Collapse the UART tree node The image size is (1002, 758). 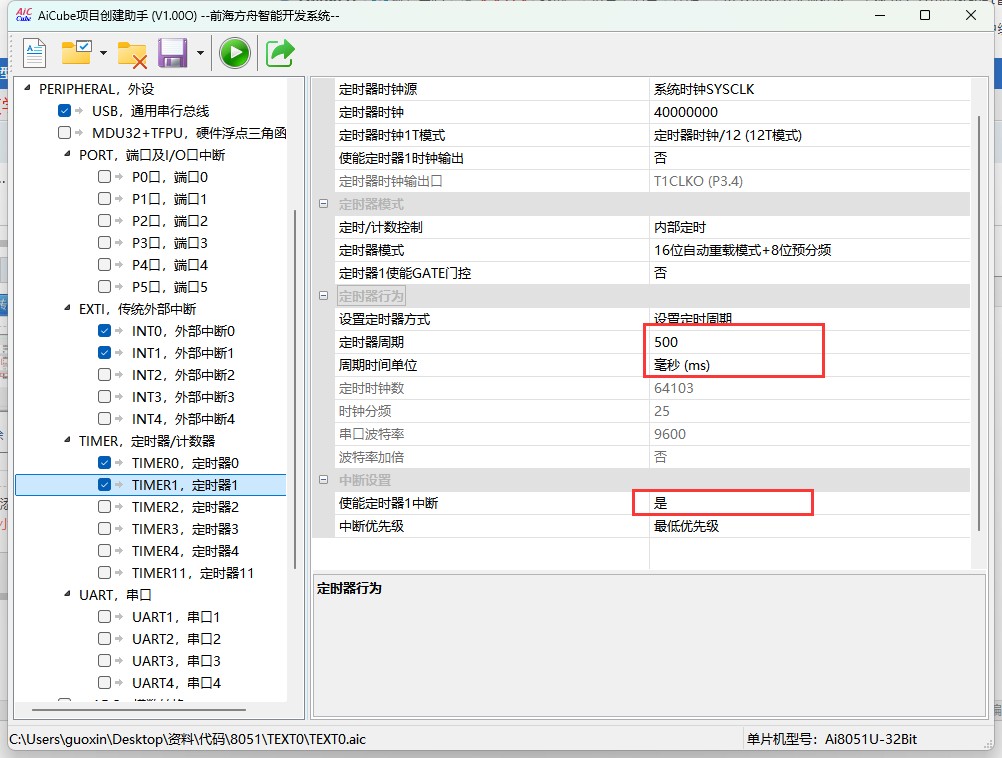point(67,594)
